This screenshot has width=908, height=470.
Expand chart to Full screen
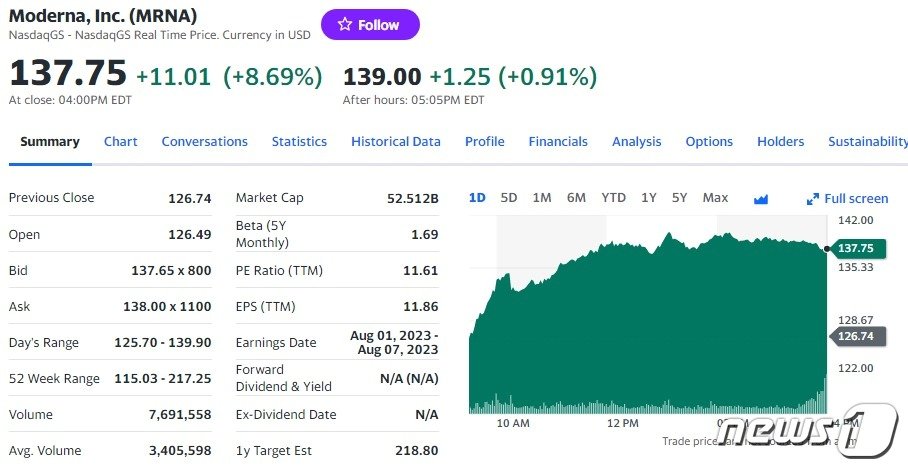tap(847, 199)
